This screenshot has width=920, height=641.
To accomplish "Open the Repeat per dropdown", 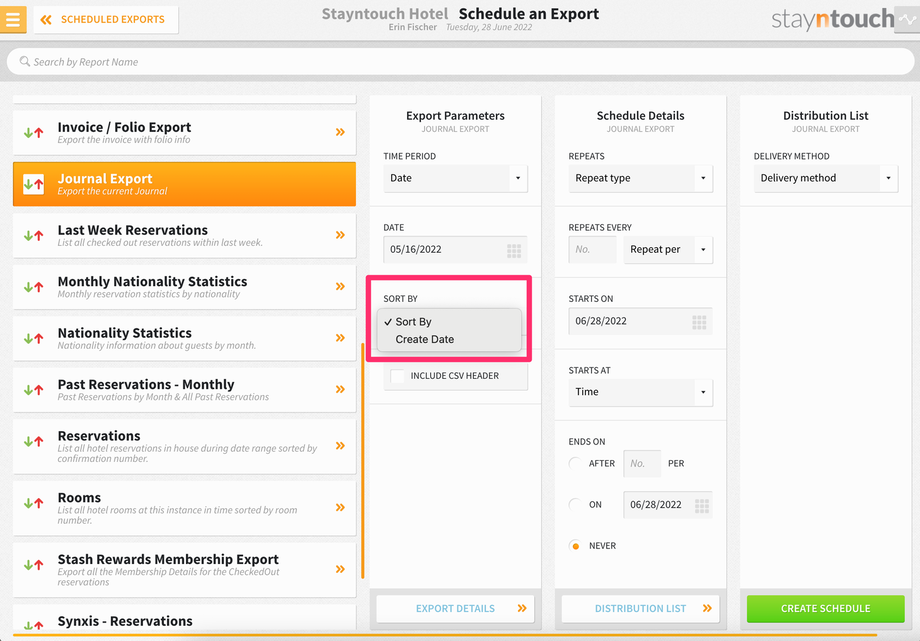I will click(x=668, y=249).
